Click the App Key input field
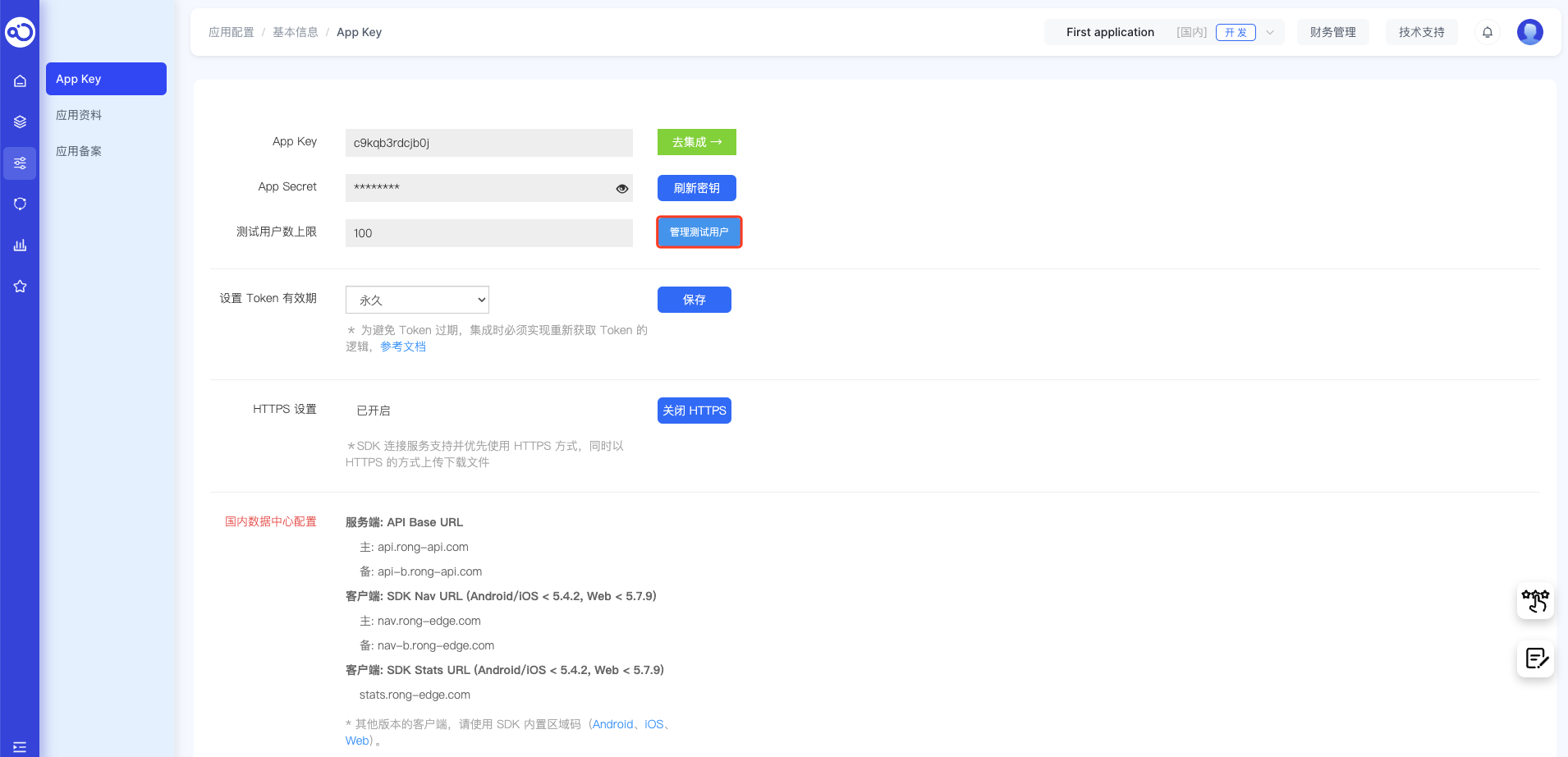The image size is (1568, 757). [488, 143]
